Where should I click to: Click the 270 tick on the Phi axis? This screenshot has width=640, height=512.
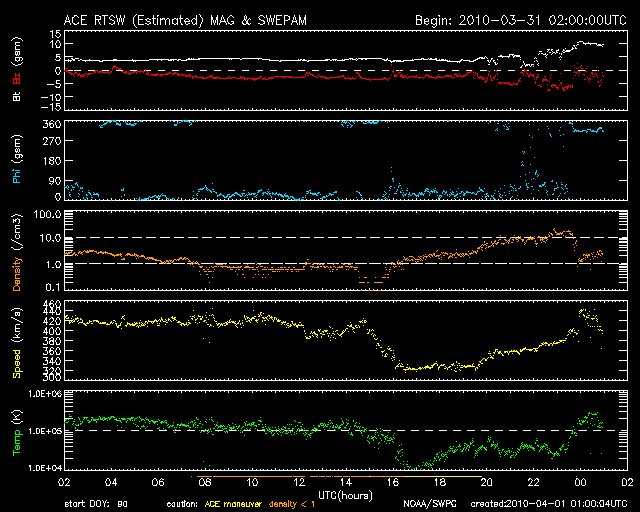(52, 141)
